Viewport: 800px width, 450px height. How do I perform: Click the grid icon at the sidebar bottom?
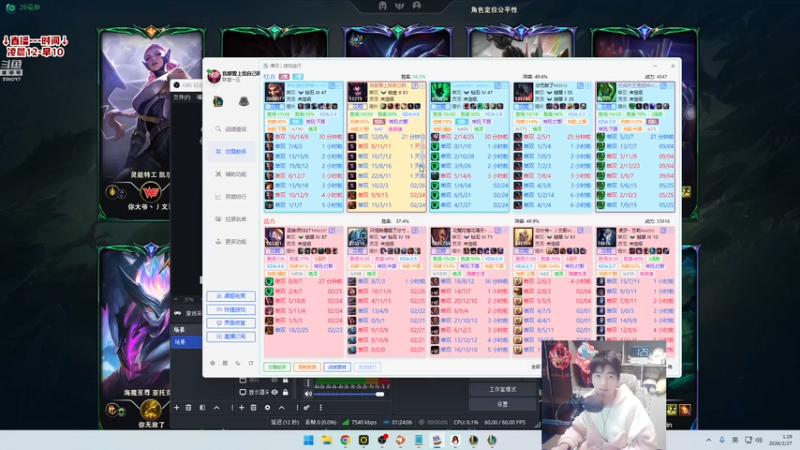pos(225,363)
